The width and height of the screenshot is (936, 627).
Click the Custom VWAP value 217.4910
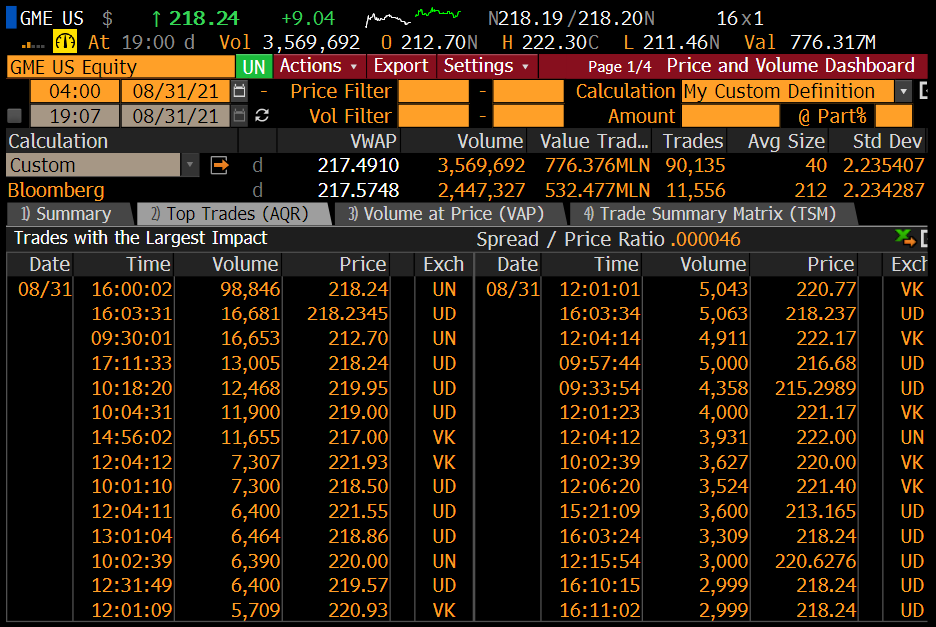pos(358,165)
